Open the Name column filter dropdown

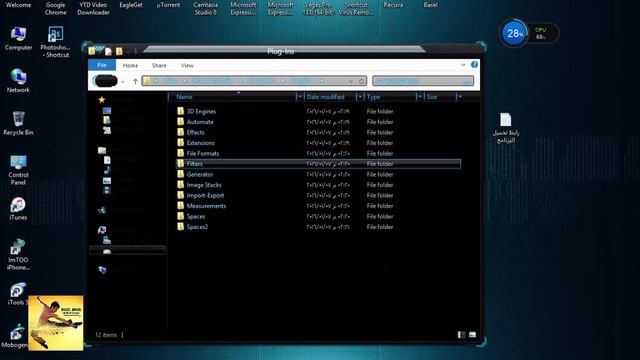tap(300, 97)
